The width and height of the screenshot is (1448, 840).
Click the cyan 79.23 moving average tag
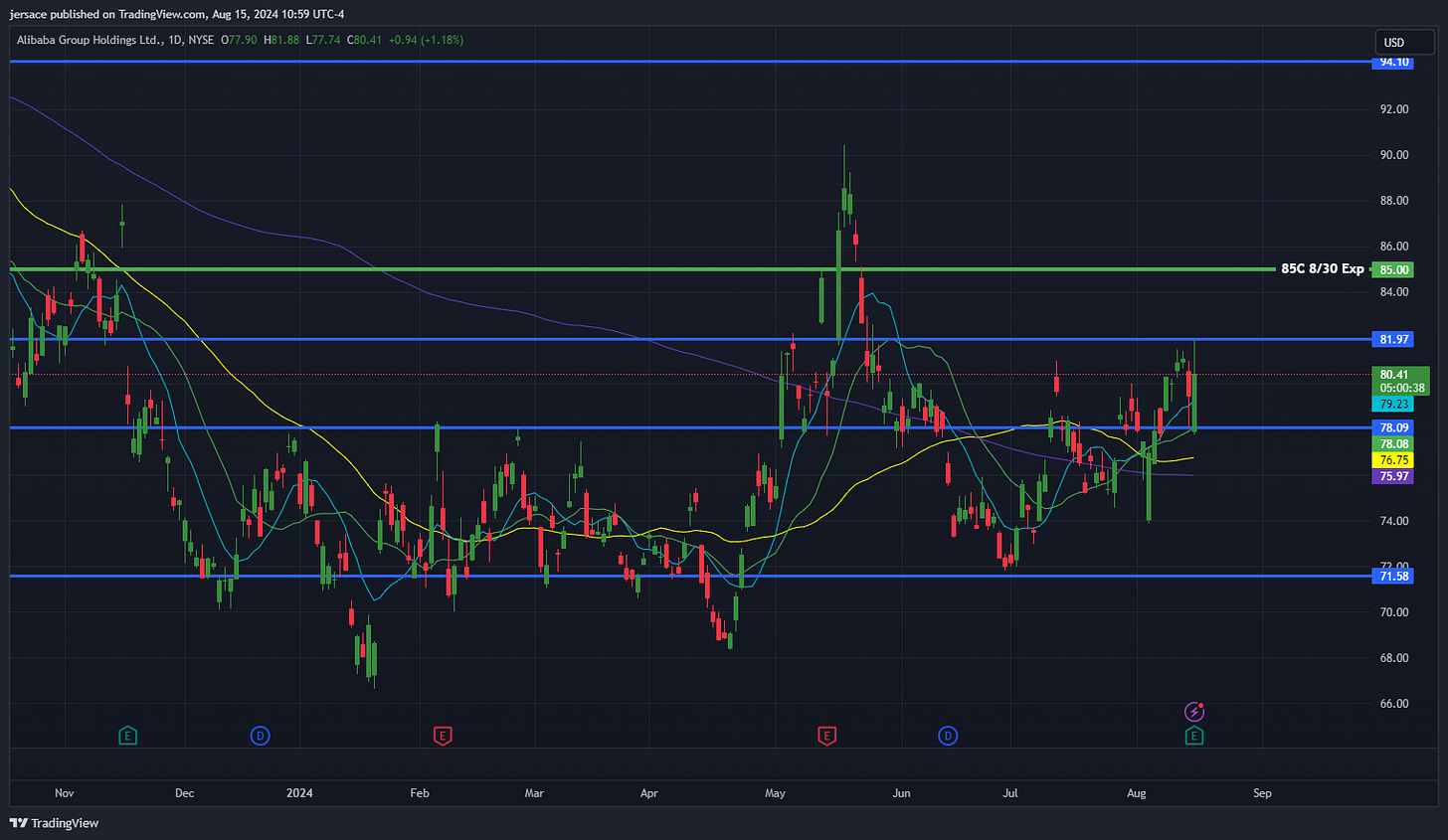[x=1394, y=404]
